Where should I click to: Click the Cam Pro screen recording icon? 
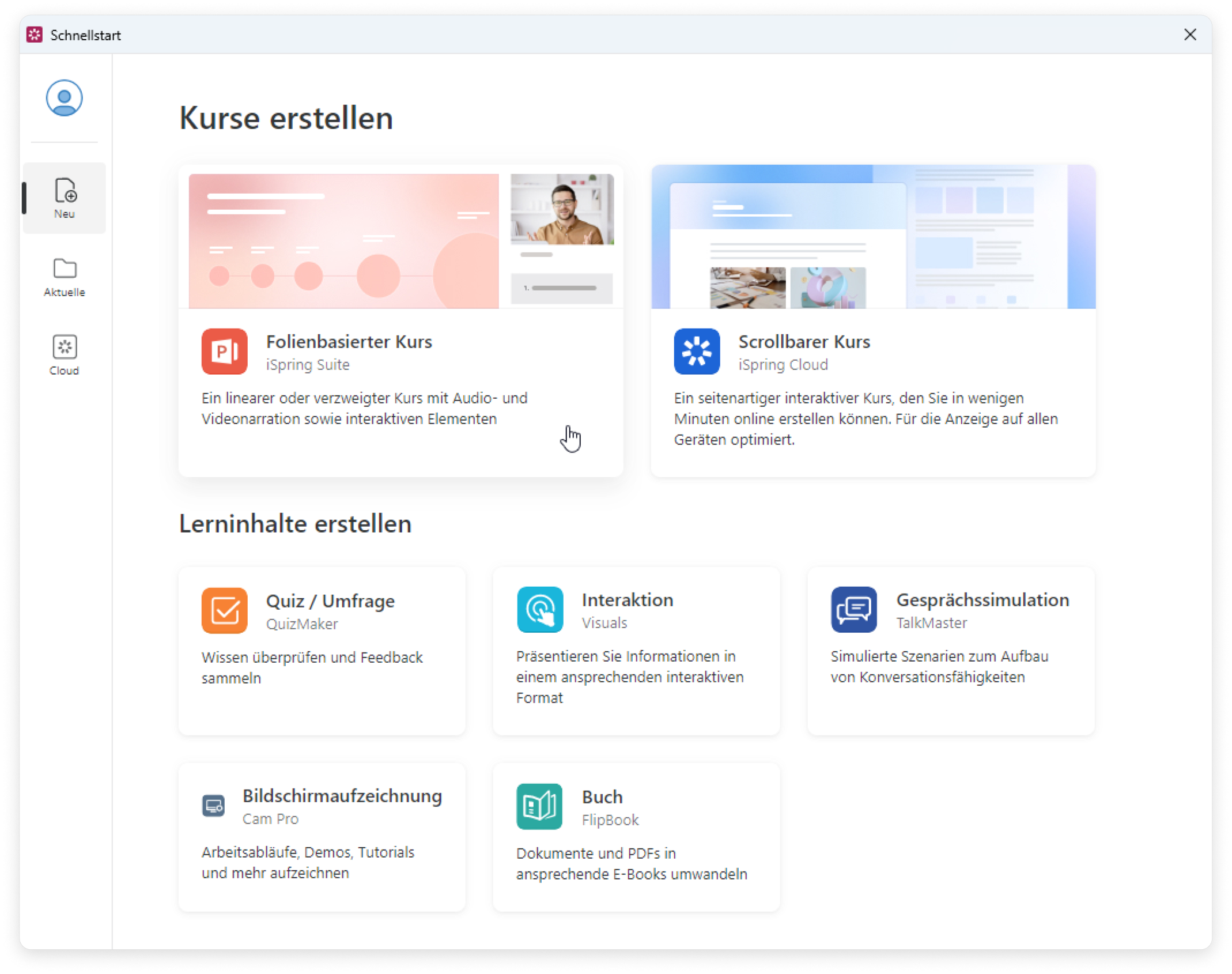point(213,806)
